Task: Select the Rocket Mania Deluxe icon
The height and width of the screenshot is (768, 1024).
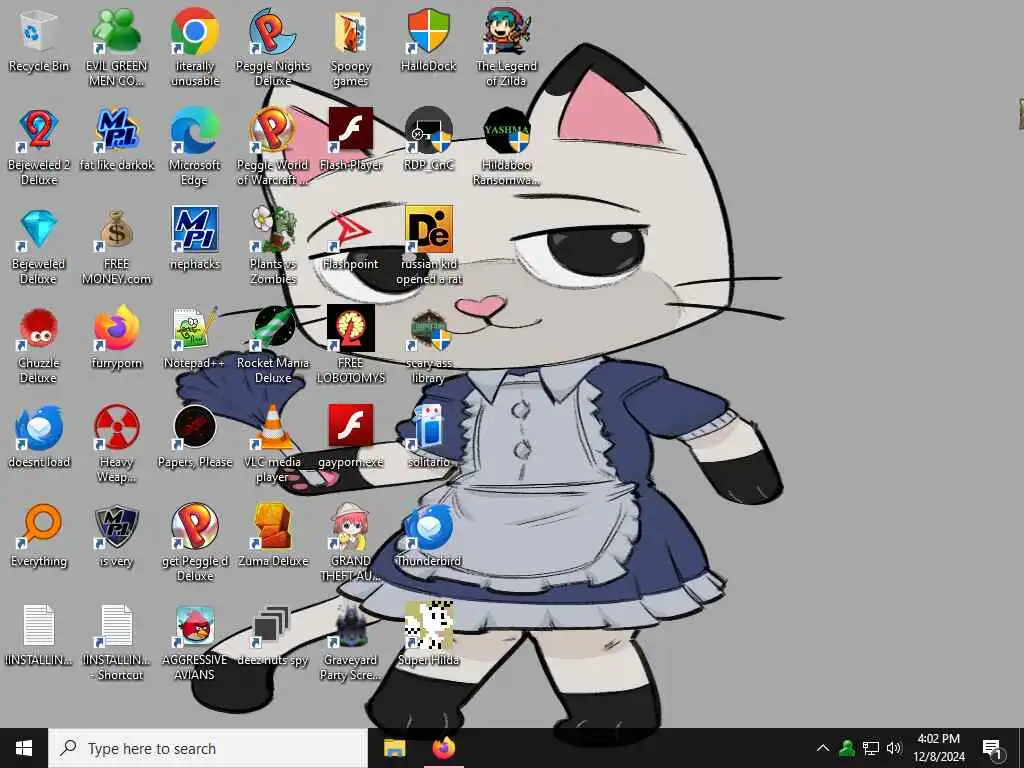Action: pos(273,328)
